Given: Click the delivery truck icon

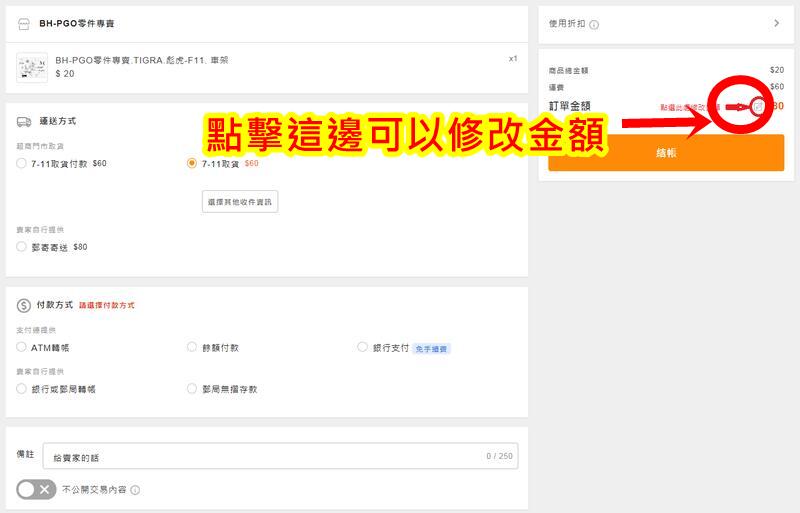Looking at the screenshot, I should pyautogui.click(x=24, y=121).
